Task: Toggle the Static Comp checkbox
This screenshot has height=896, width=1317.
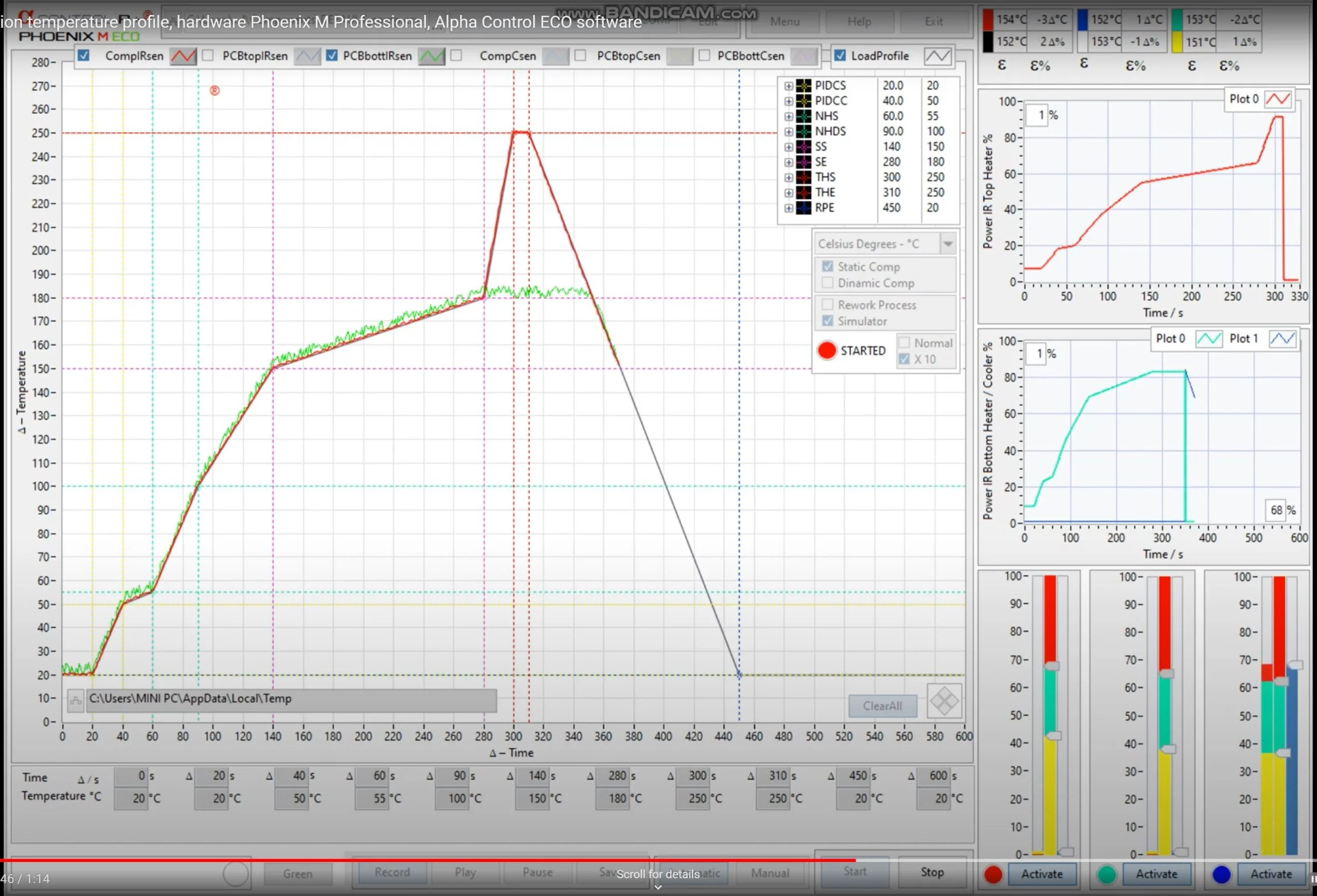Action: (827, 266)
